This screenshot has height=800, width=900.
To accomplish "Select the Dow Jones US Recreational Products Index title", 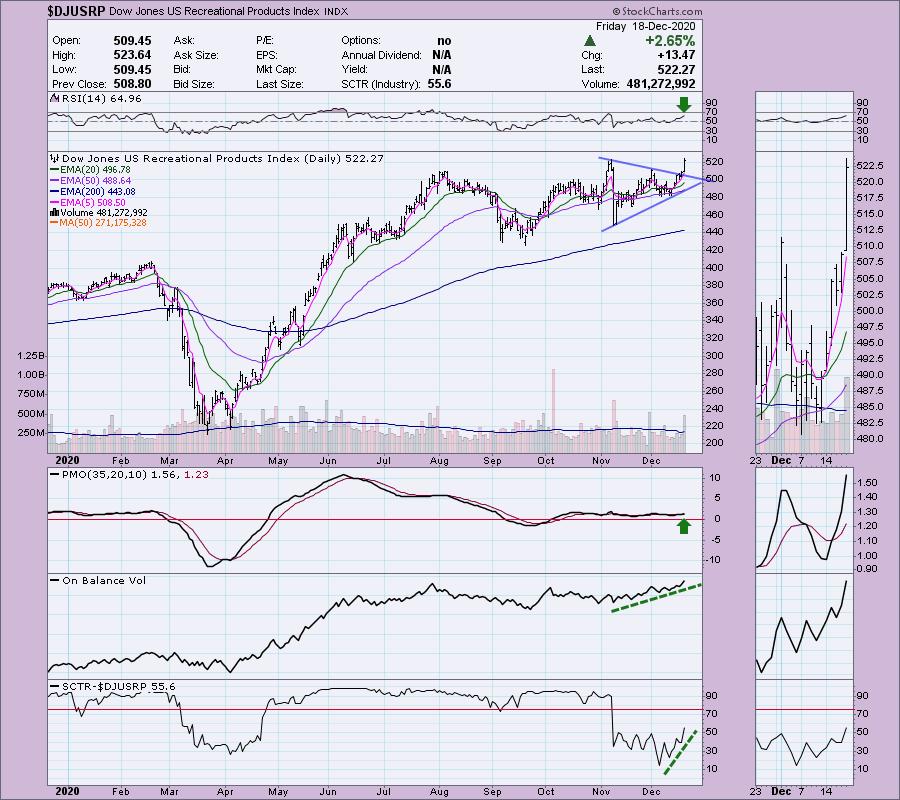I will coord(214,11).
